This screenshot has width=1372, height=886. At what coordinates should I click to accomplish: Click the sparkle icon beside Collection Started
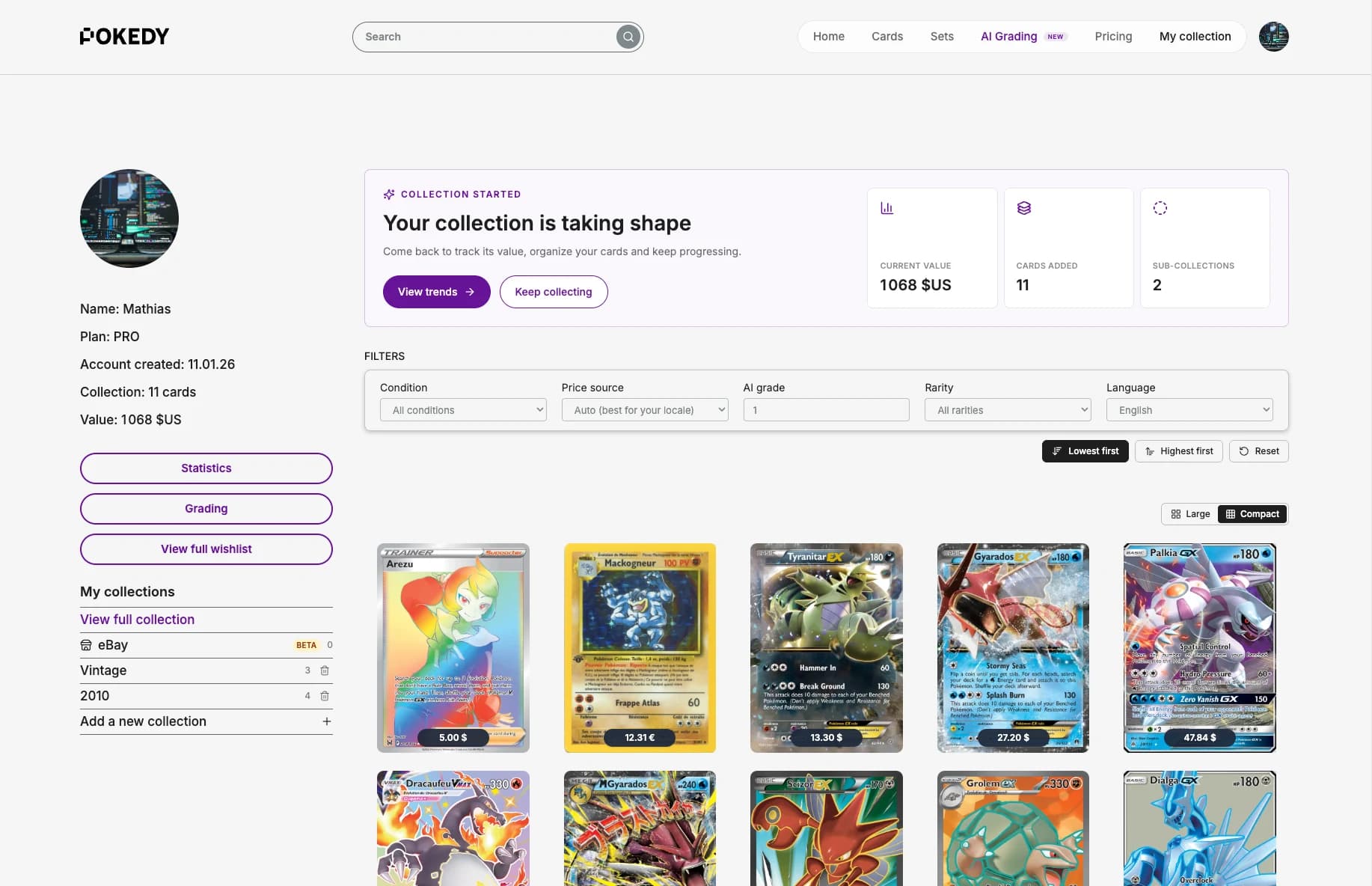coord(389,195)
